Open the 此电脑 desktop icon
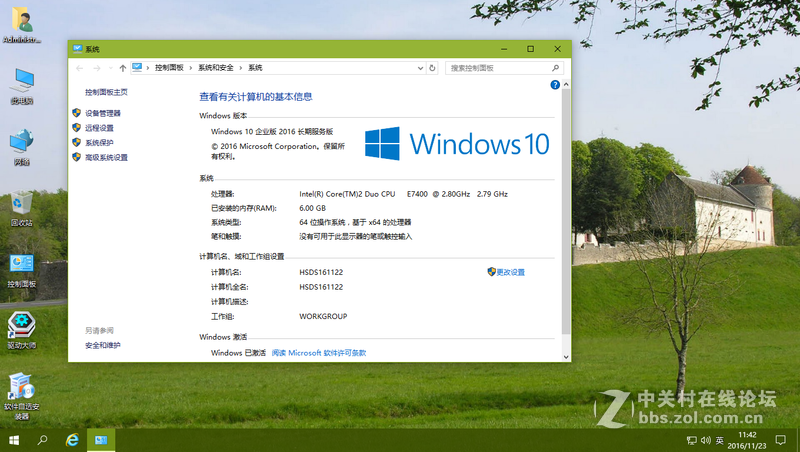Image resolution: width=800 pixels, height=452 pixels. pyautogui.click(x=21, y=86)
